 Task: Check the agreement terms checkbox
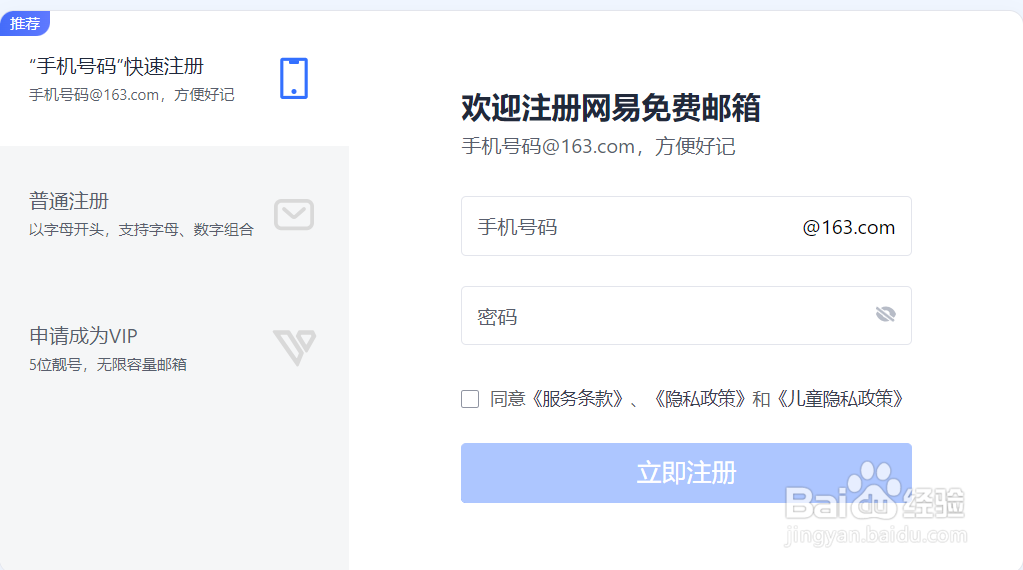(470, 398)
